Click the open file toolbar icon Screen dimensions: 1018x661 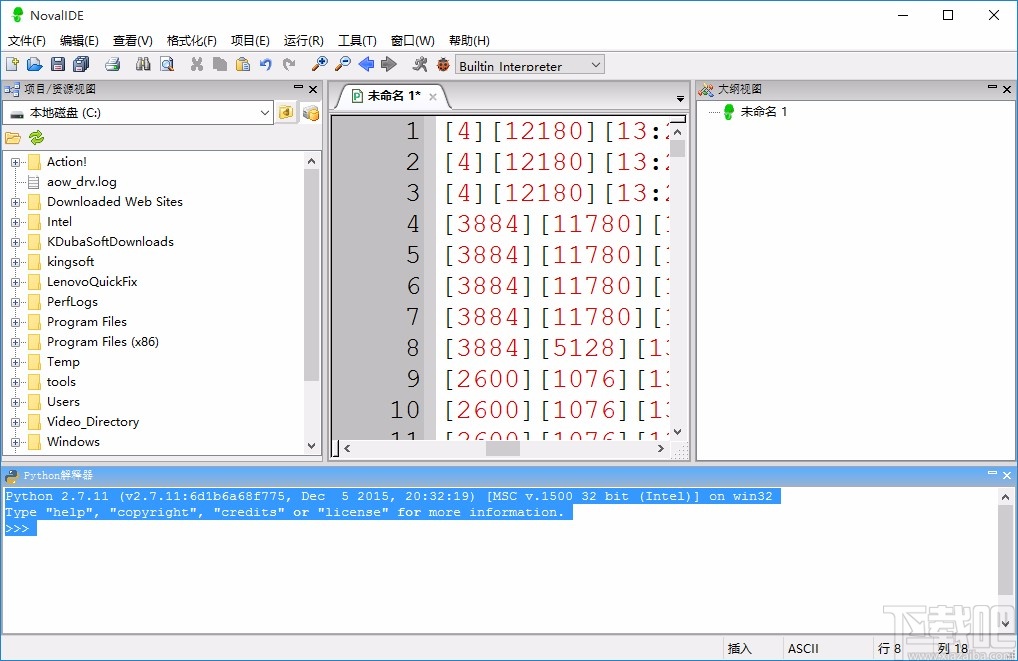tap(34, 64)
